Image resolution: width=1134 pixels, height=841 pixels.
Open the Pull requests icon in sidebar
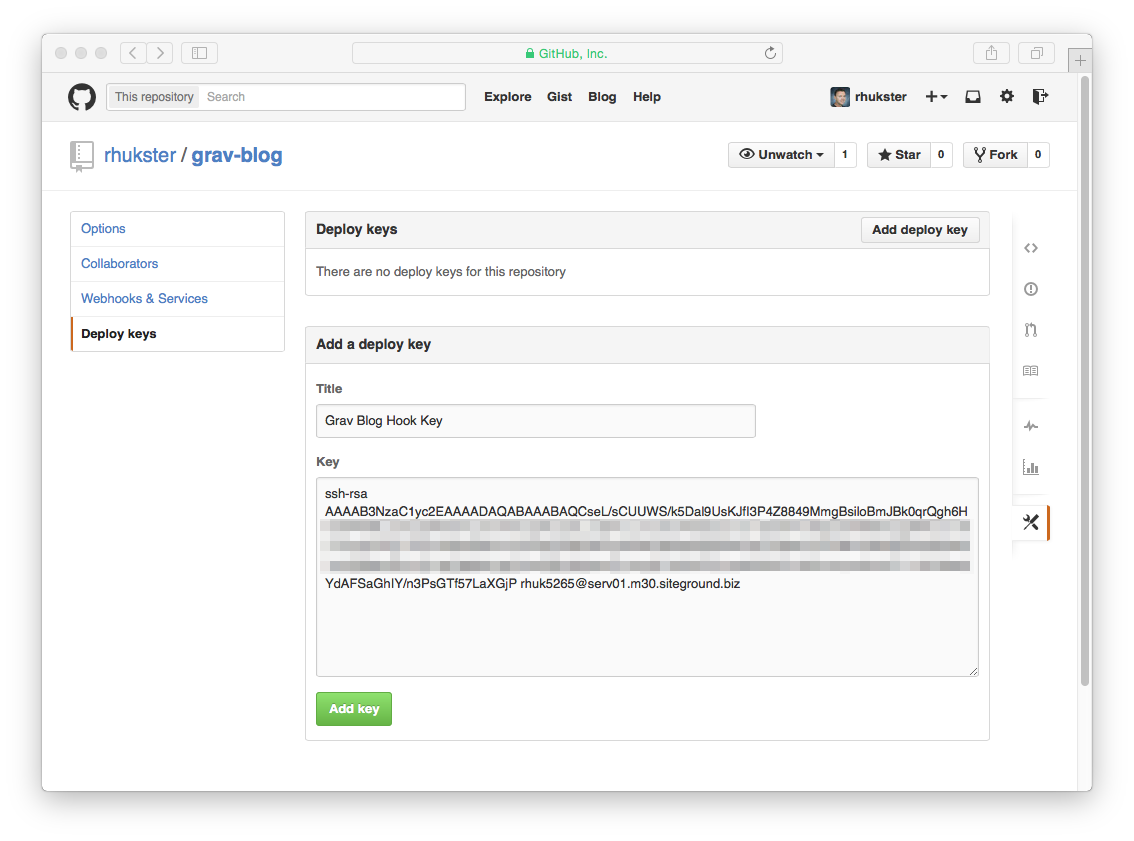1031,330
